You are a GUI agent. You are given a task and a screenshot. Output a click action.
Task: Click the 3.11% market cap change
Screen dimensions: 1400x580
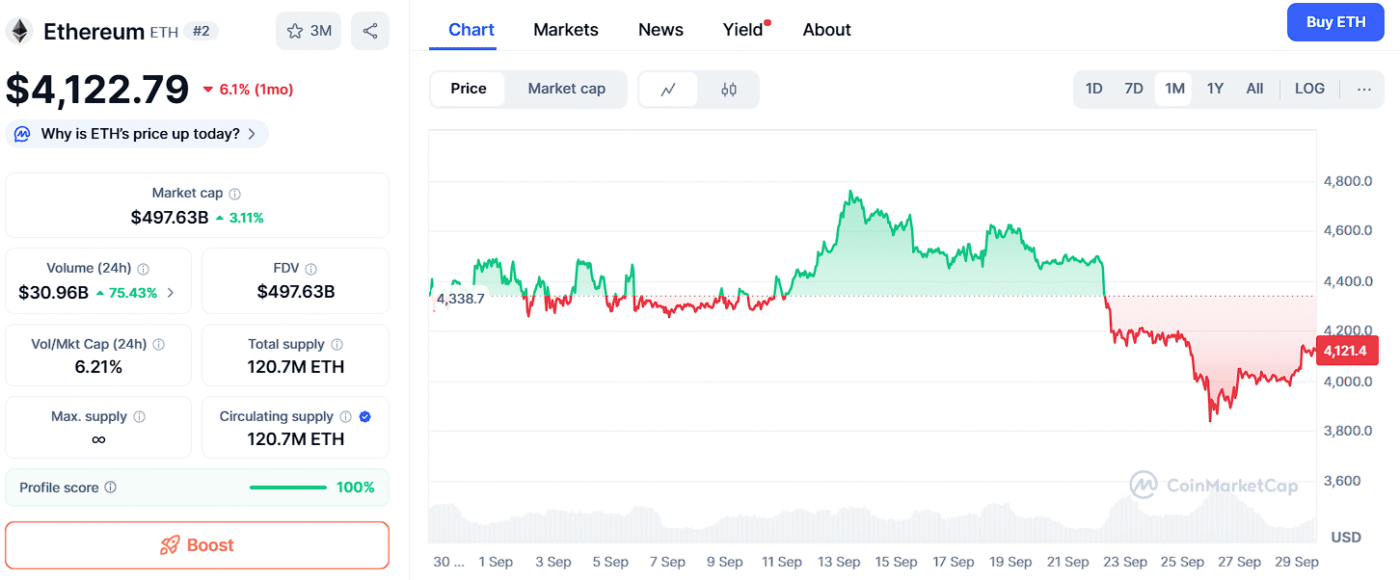[240, 218]
